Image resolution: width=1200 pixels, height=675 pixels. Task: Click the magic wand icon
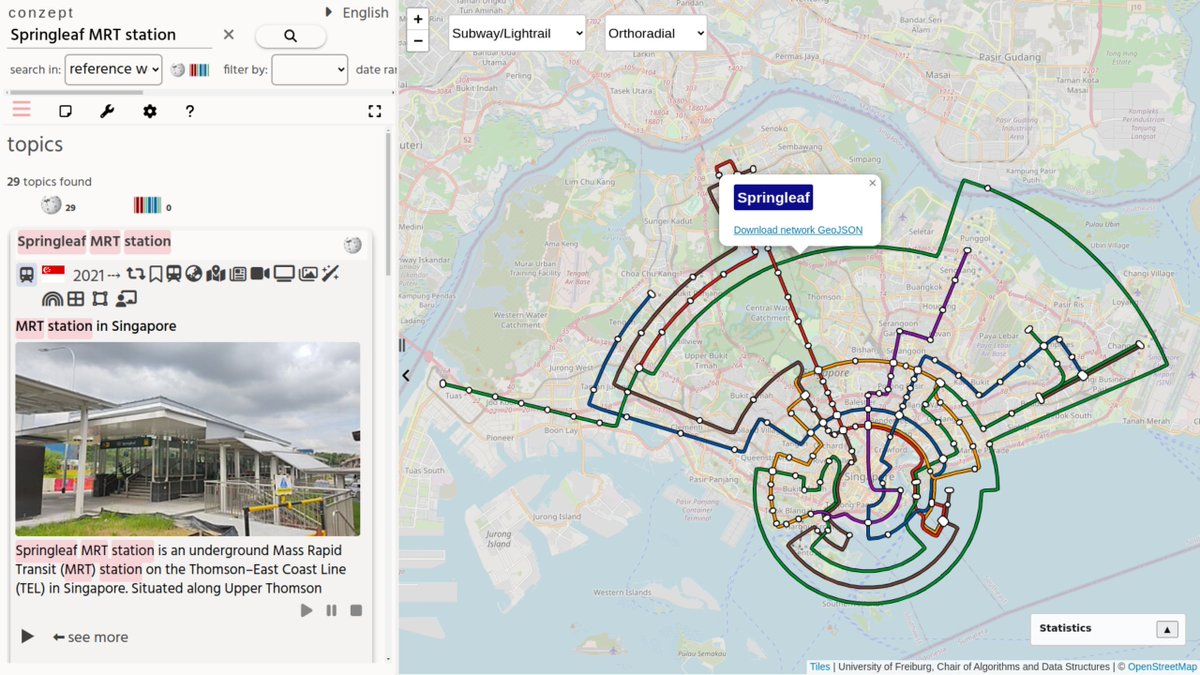click(x=330, y=274)
